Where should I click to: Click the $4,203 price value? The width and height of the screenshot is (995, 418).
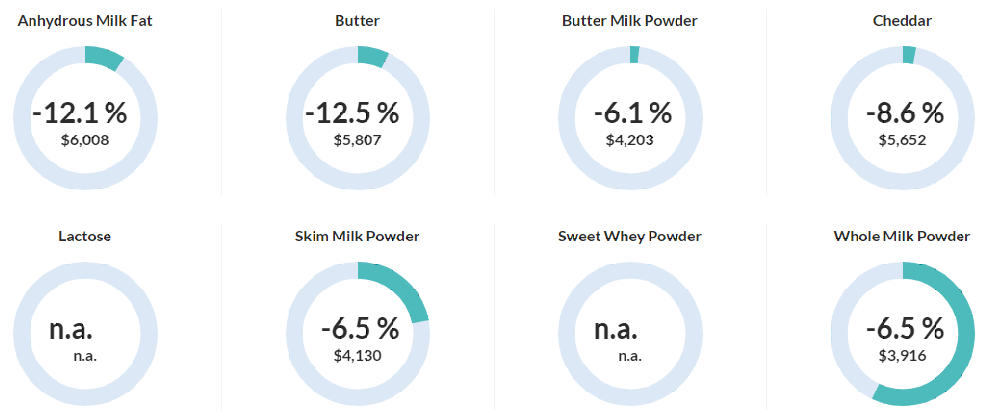pos(630,140)
